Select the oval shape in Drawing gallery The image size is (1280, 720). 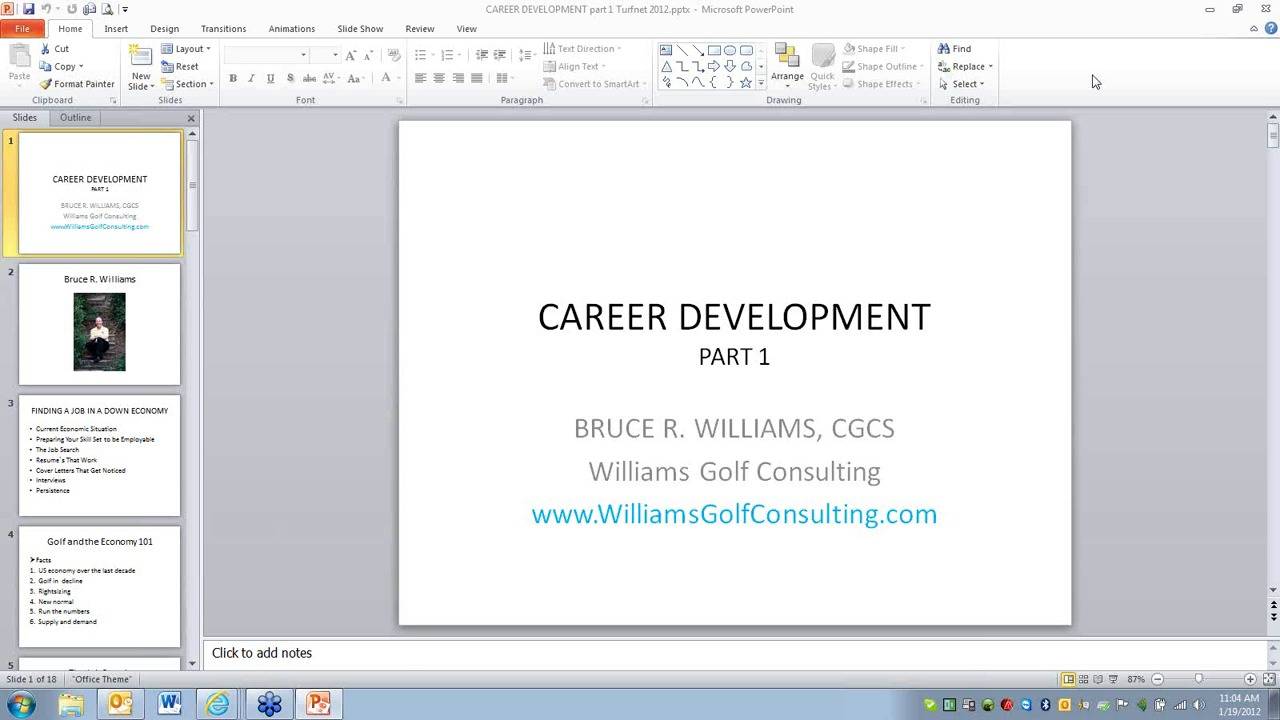coord(728,48)
